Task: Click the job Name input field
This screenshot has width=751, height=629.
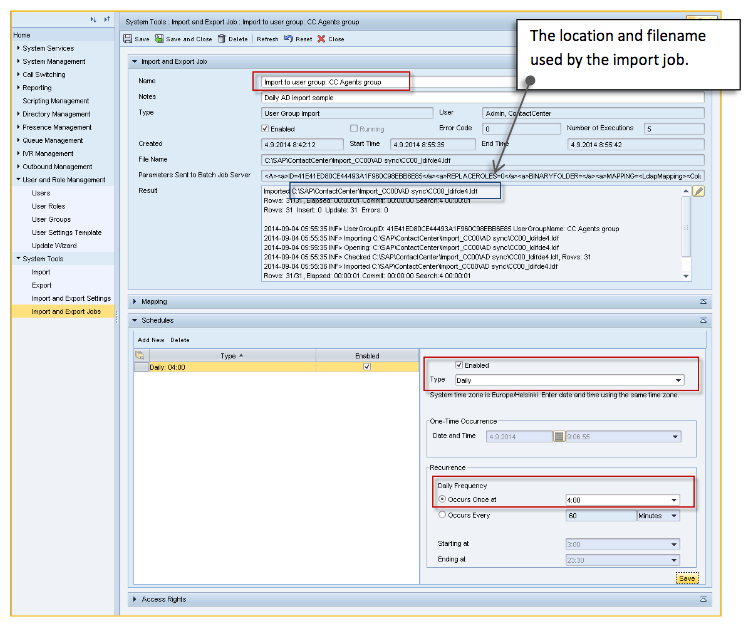Action: pos(387,82)
